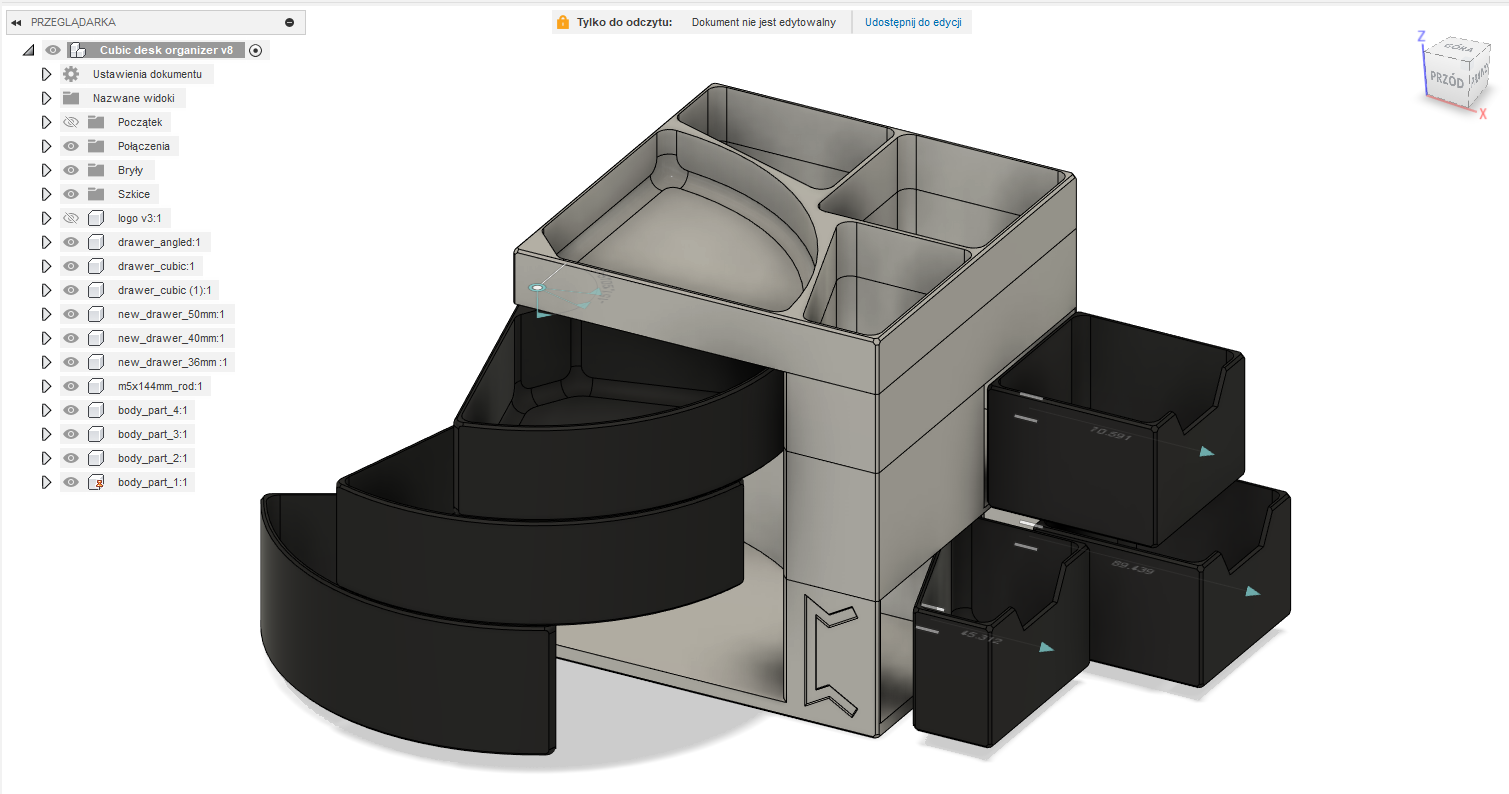
Task: Collapse browser panel with double-arrow icon
Action: [16, 22]
